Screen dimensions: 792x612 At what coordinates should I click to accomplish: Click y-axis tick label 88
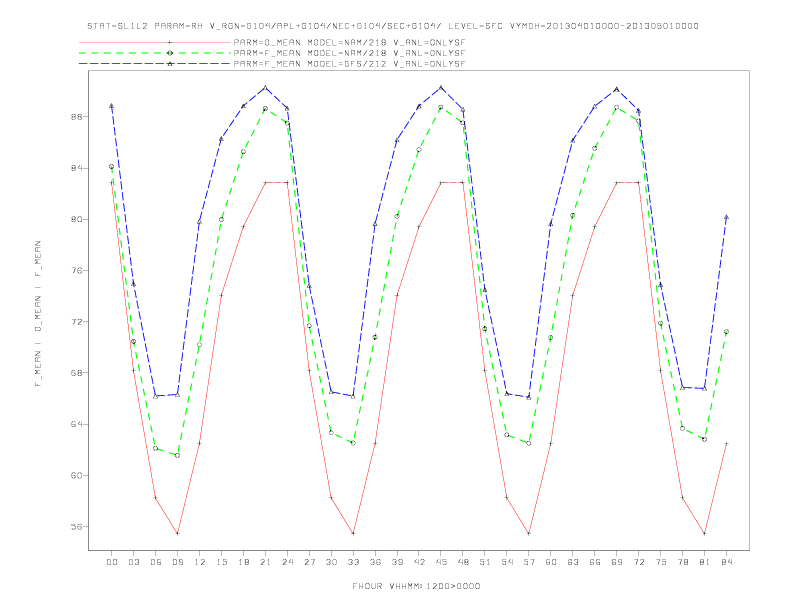[78, 117]
